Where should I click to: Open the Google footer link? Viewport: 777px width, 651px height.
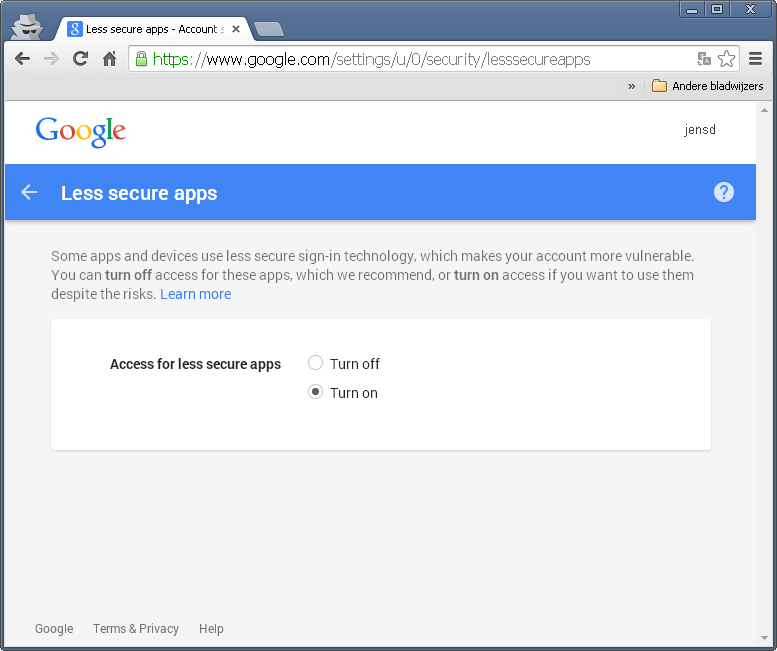click(54, 629)
